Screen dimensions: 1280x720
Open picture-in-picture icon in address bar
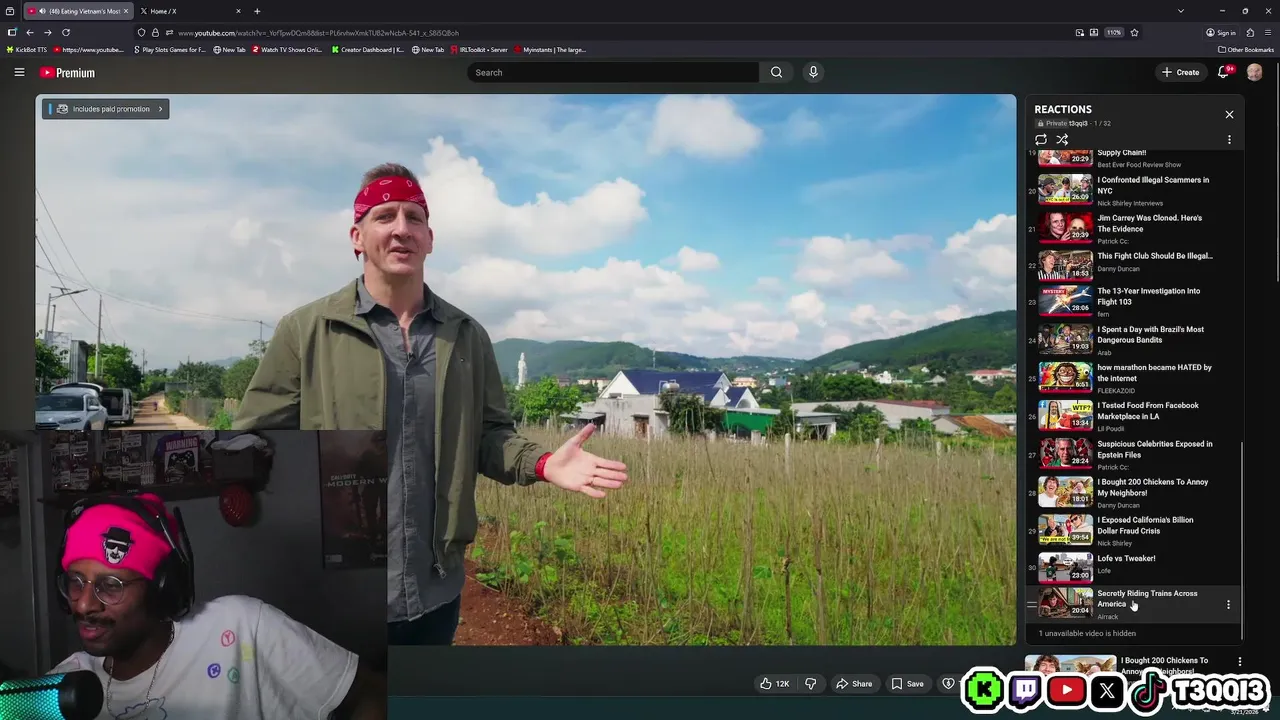point(1080,32)
